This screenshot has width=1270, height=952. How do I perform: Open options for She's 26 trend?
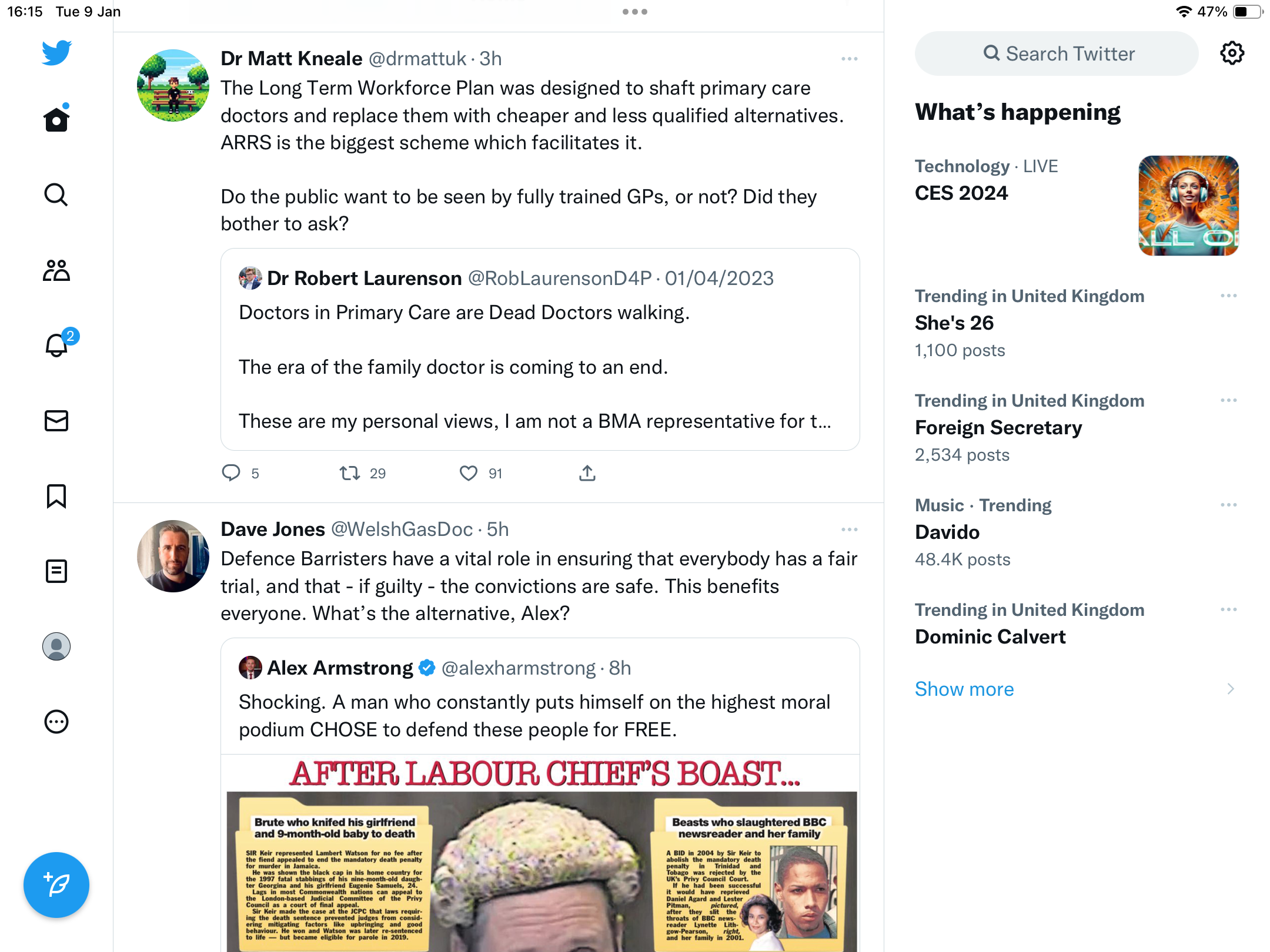(x=1229, y=296)
